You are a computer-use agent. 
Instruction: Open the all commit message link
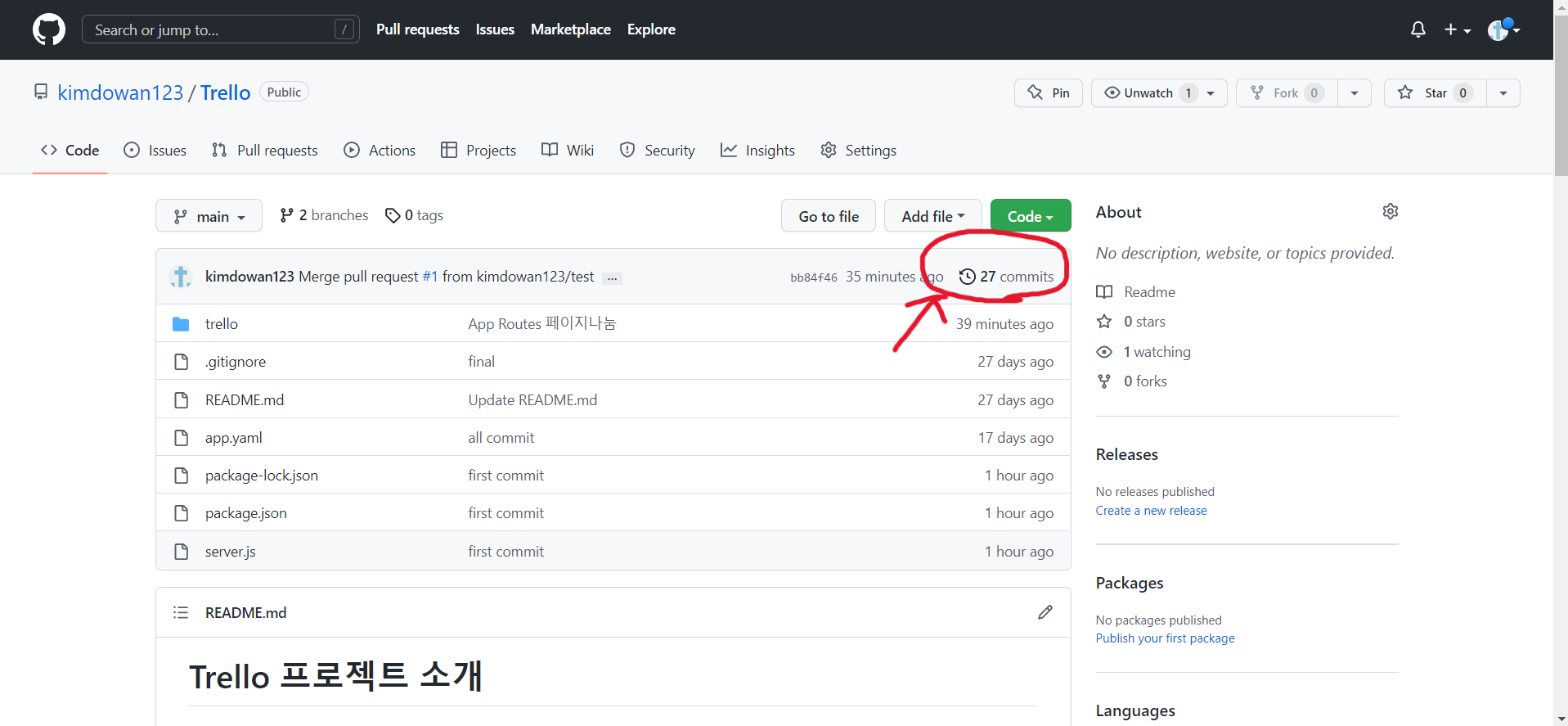click(501, 438)
